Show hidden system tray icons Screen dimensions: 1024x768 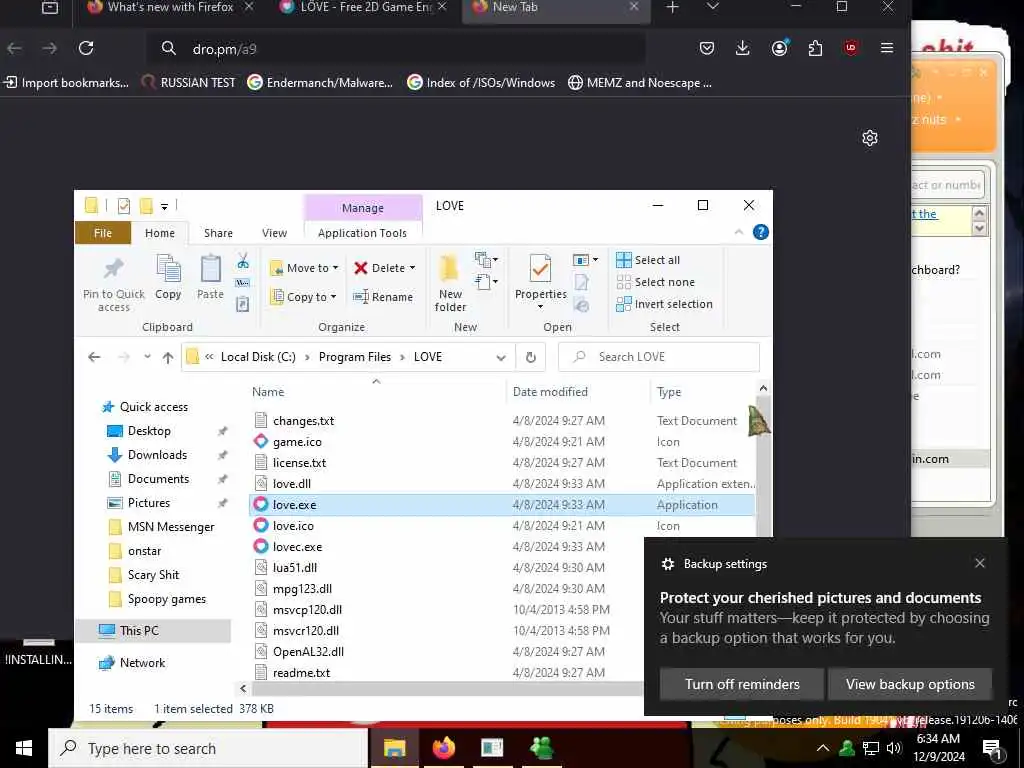(x=823, y=748)
